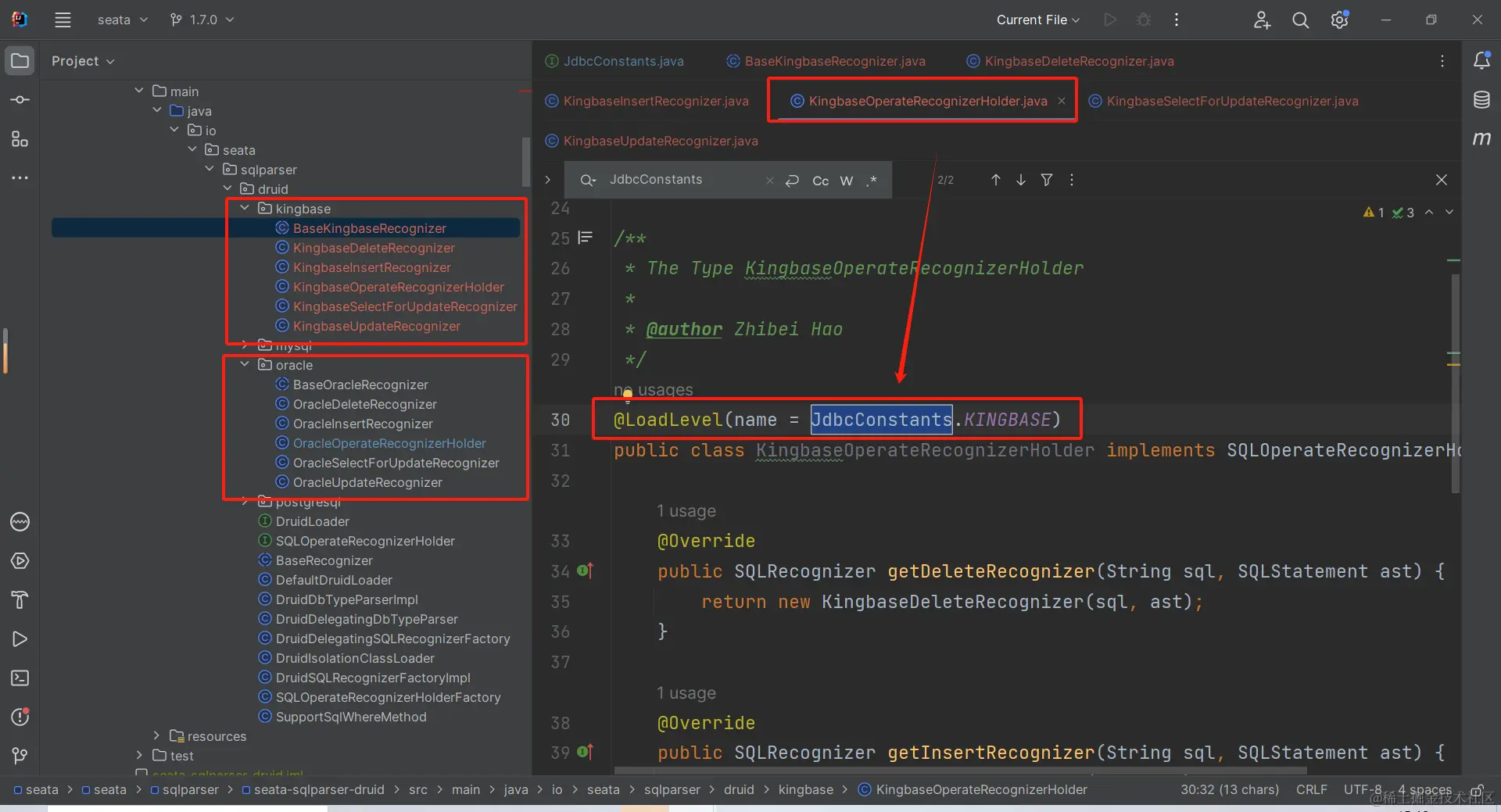Toggle Match Case in find bar

pos(821,181)
